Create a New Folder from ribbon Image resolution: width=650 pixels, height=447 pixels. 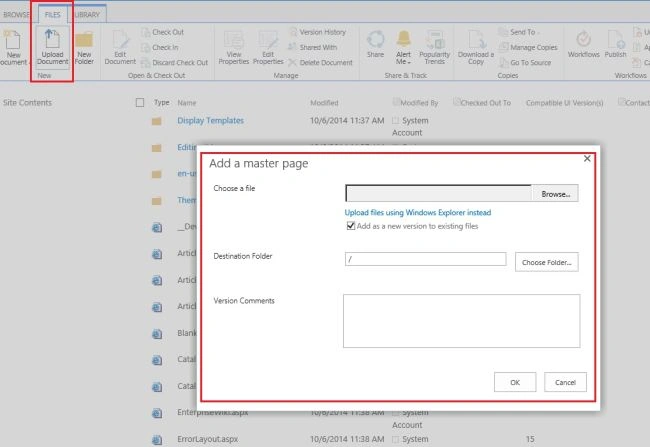tap(84, 47)
